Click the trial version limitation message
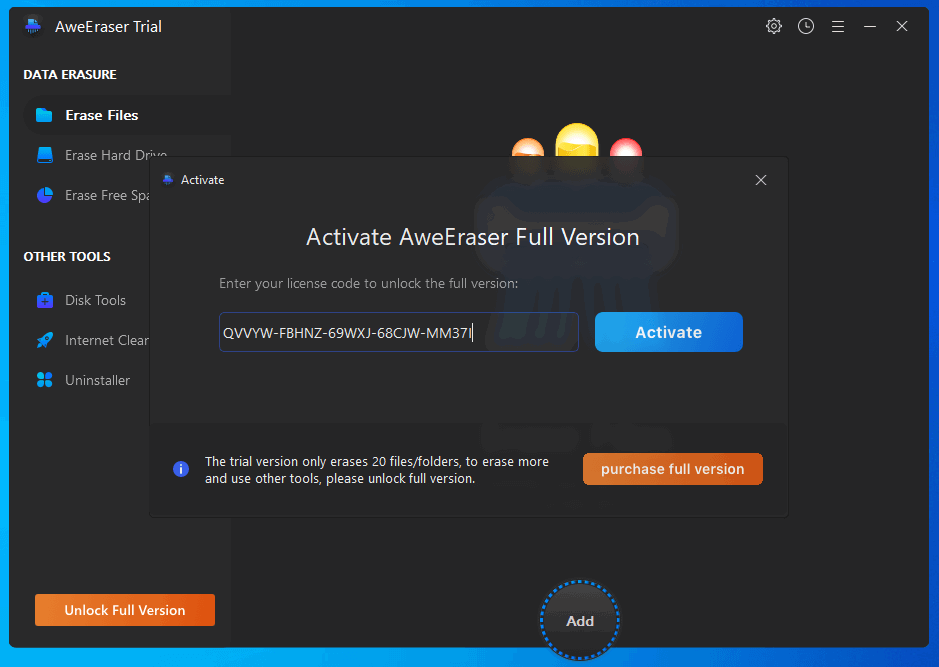Screen dimensions: 939x667 pos(377,470)
